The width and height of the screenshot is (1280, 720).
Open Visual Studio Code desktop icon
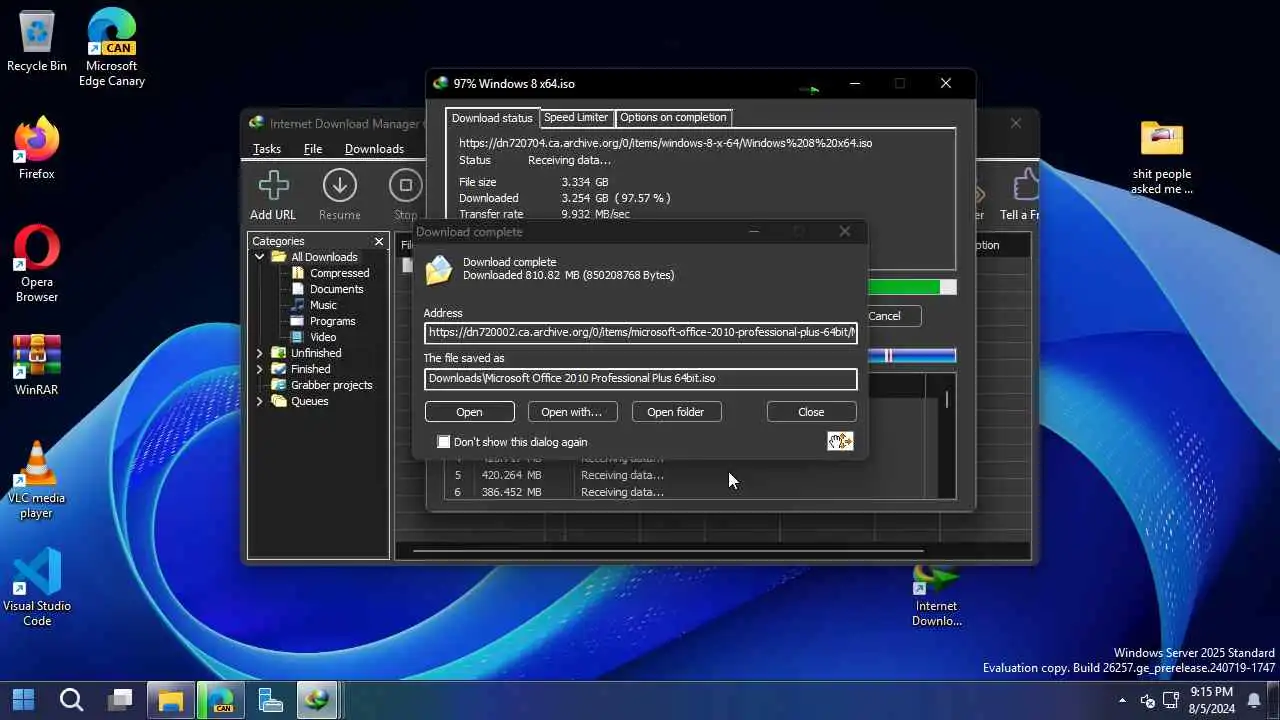tap(37, 588)
